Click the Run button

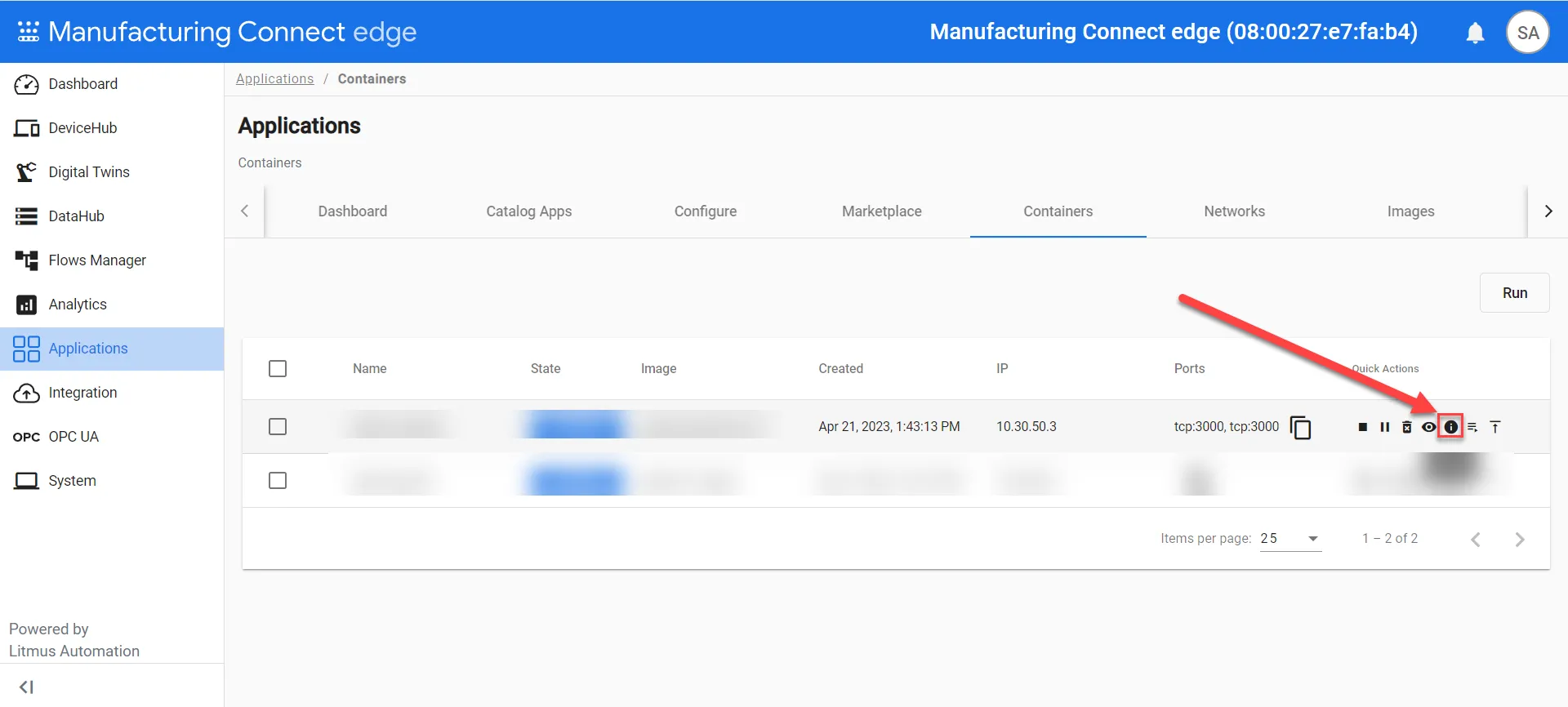1514,293
